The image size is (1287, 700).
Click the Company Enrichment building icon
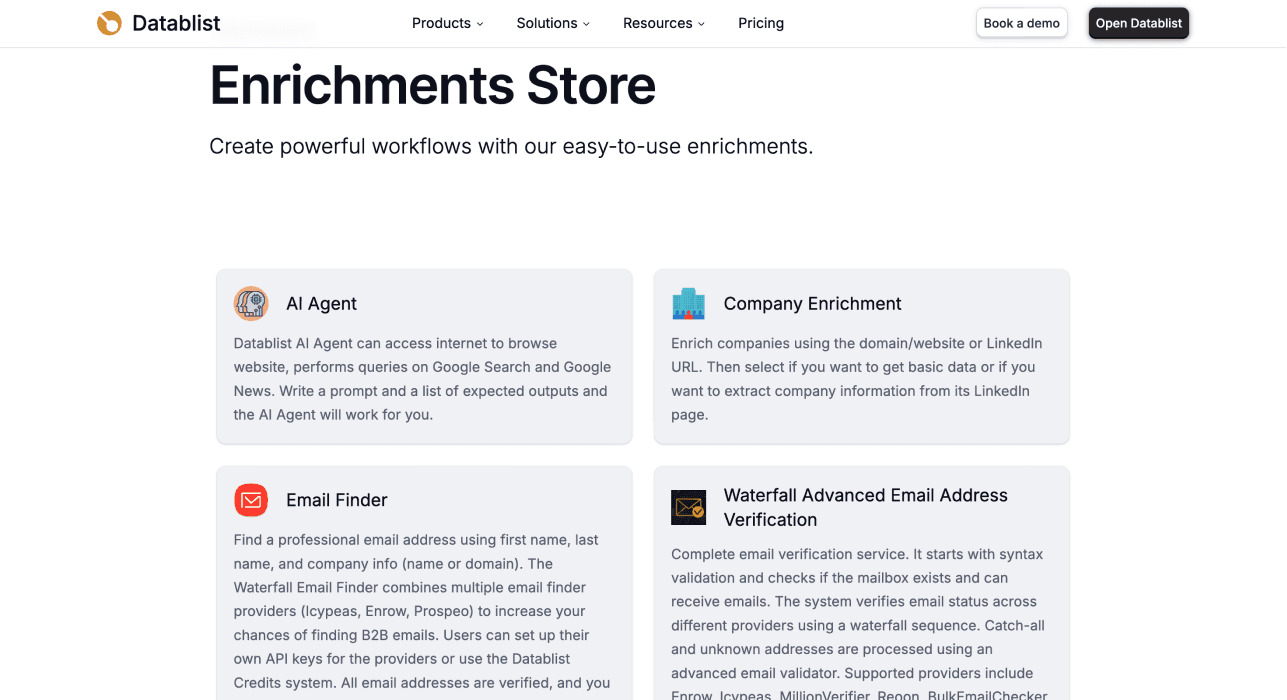(688, 303)
